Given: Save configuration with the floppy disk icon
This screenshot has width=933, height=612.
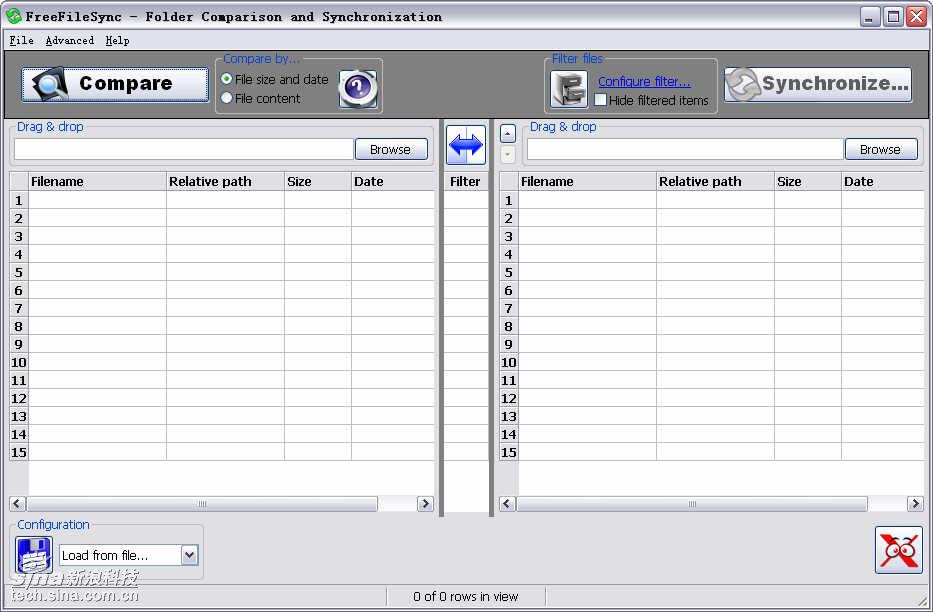Looking at the screenshot, I should point(34,555).
